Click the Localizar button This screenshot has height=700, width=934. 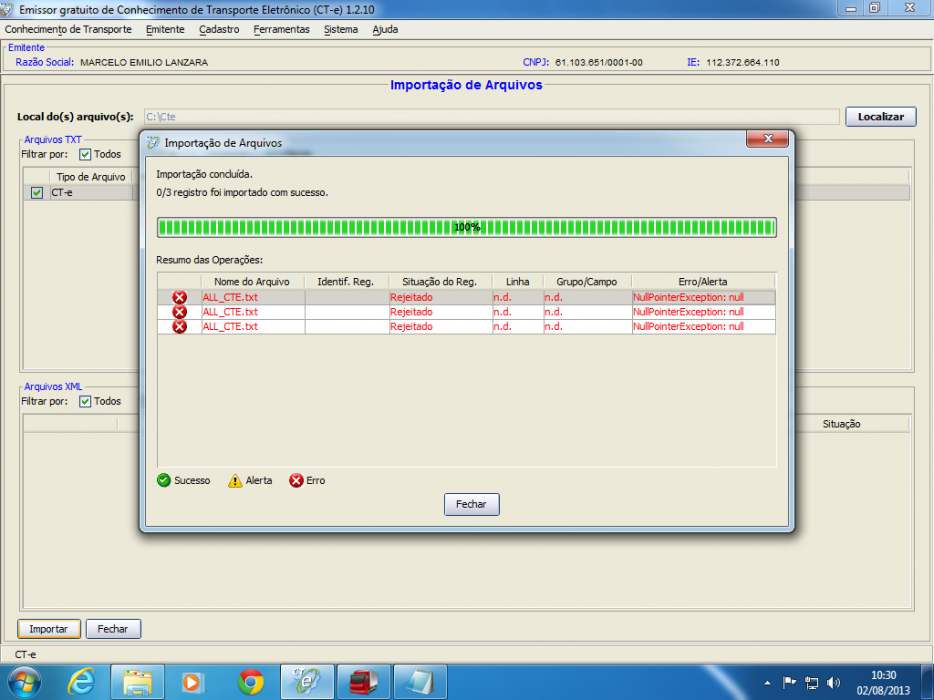click(880, 117)
